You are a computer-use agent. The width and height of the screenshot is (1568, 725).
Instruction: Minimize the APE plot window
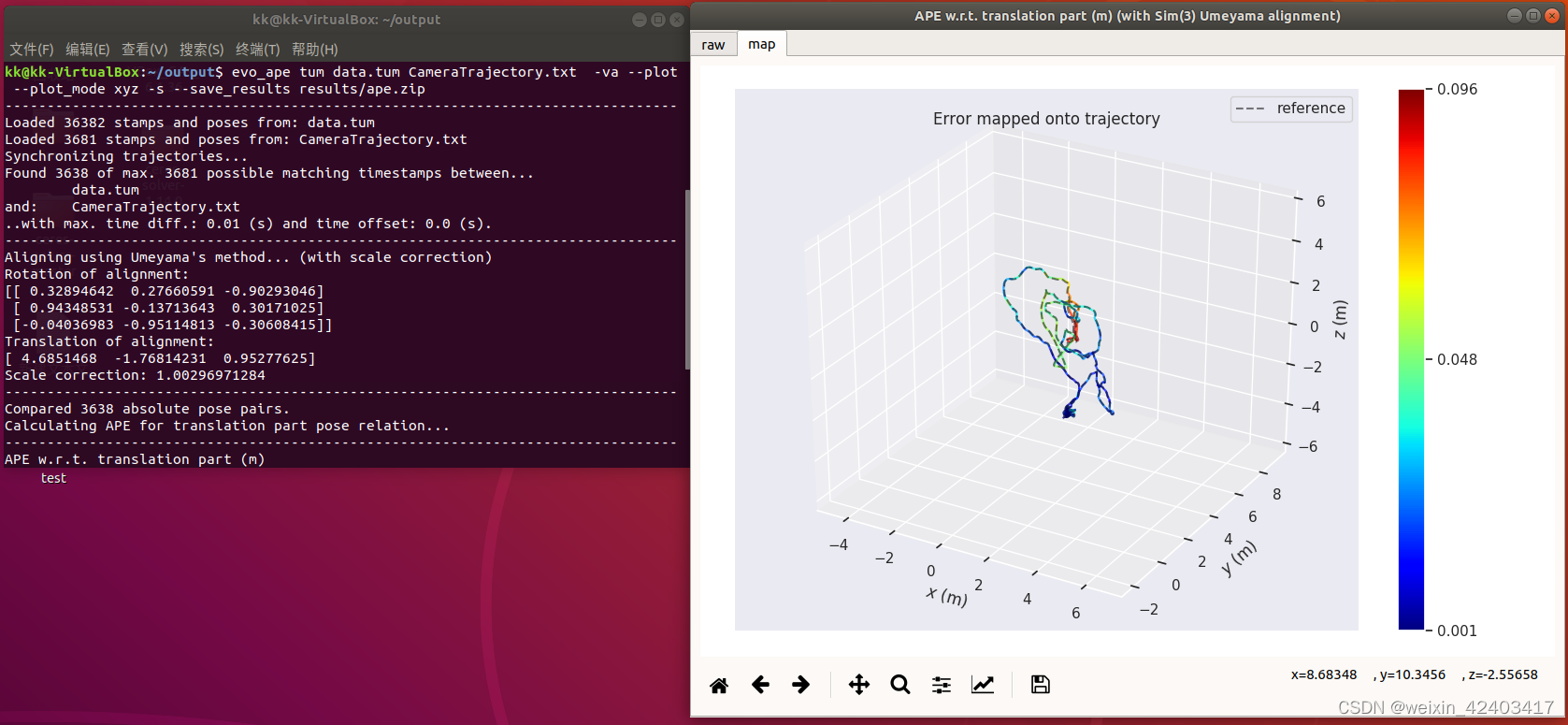(x=1515, y=16)
